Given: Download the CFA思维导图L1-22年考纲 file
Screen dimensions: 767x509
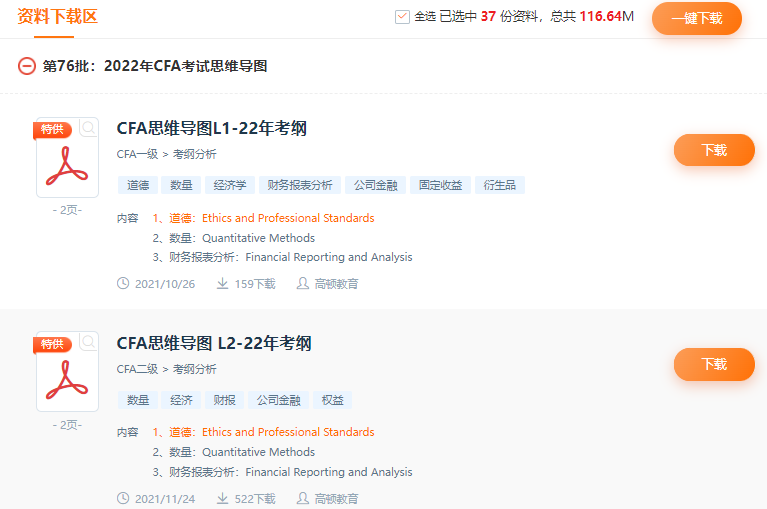Looking at the screenshot, I should click(x=713, y=150).
